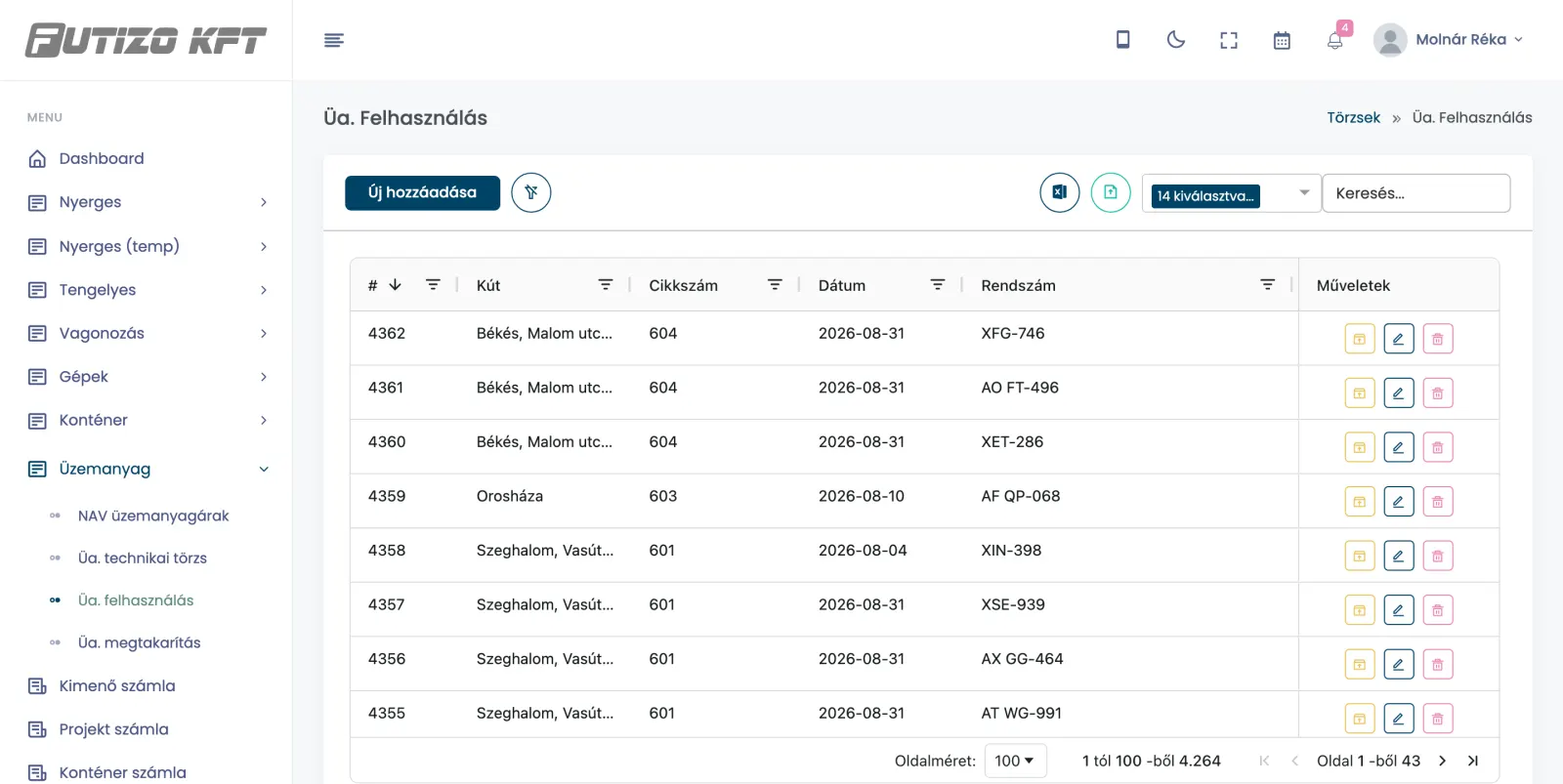Open the calendar icon in header
The height and width of the screenshot is (784, 1563).
pos(1282,40)
